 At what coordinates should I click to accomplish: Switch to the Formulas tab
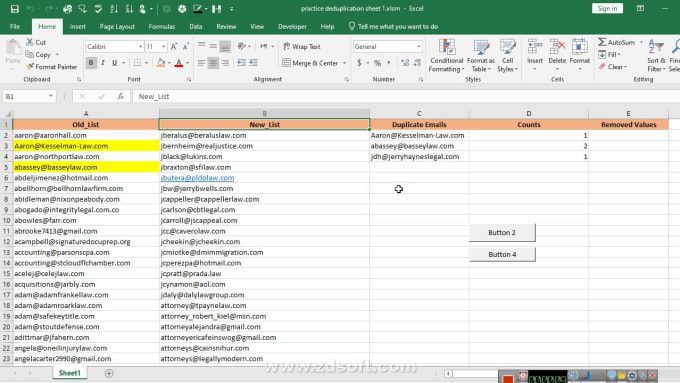click(162, 26)
